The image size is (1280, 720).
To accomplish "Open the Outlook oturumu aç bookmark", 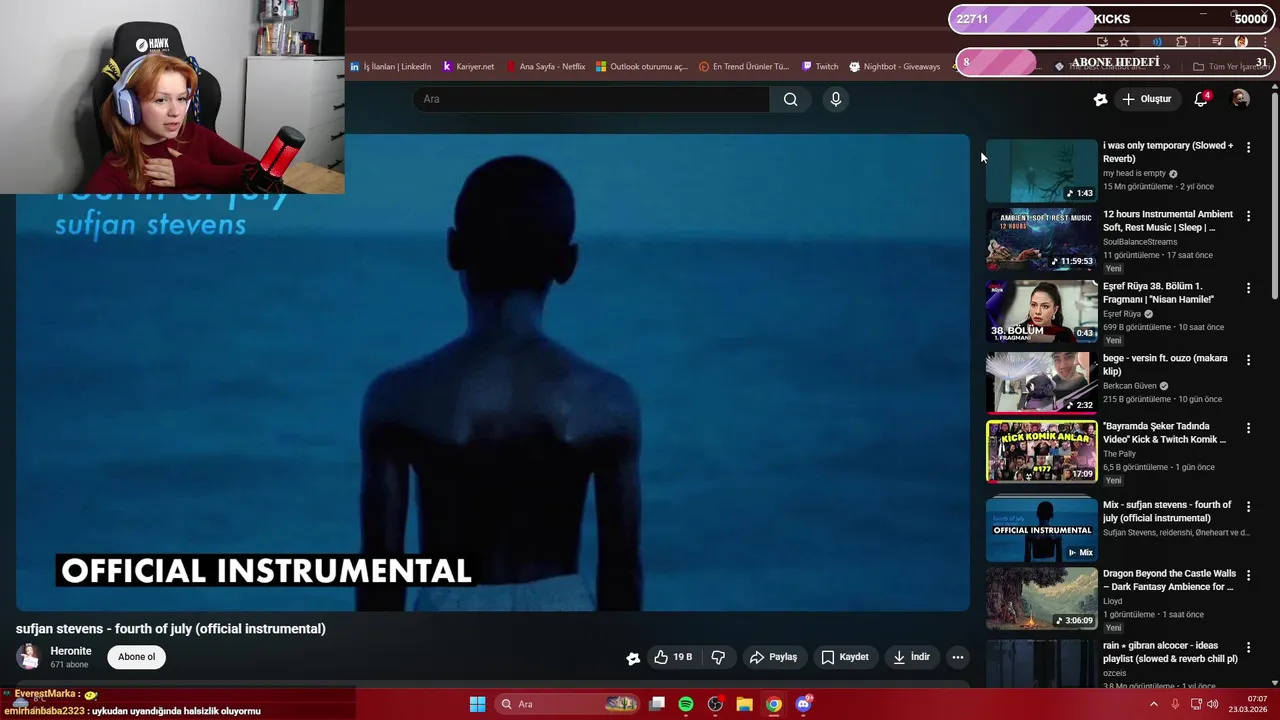I will click(x=642, y=67).
